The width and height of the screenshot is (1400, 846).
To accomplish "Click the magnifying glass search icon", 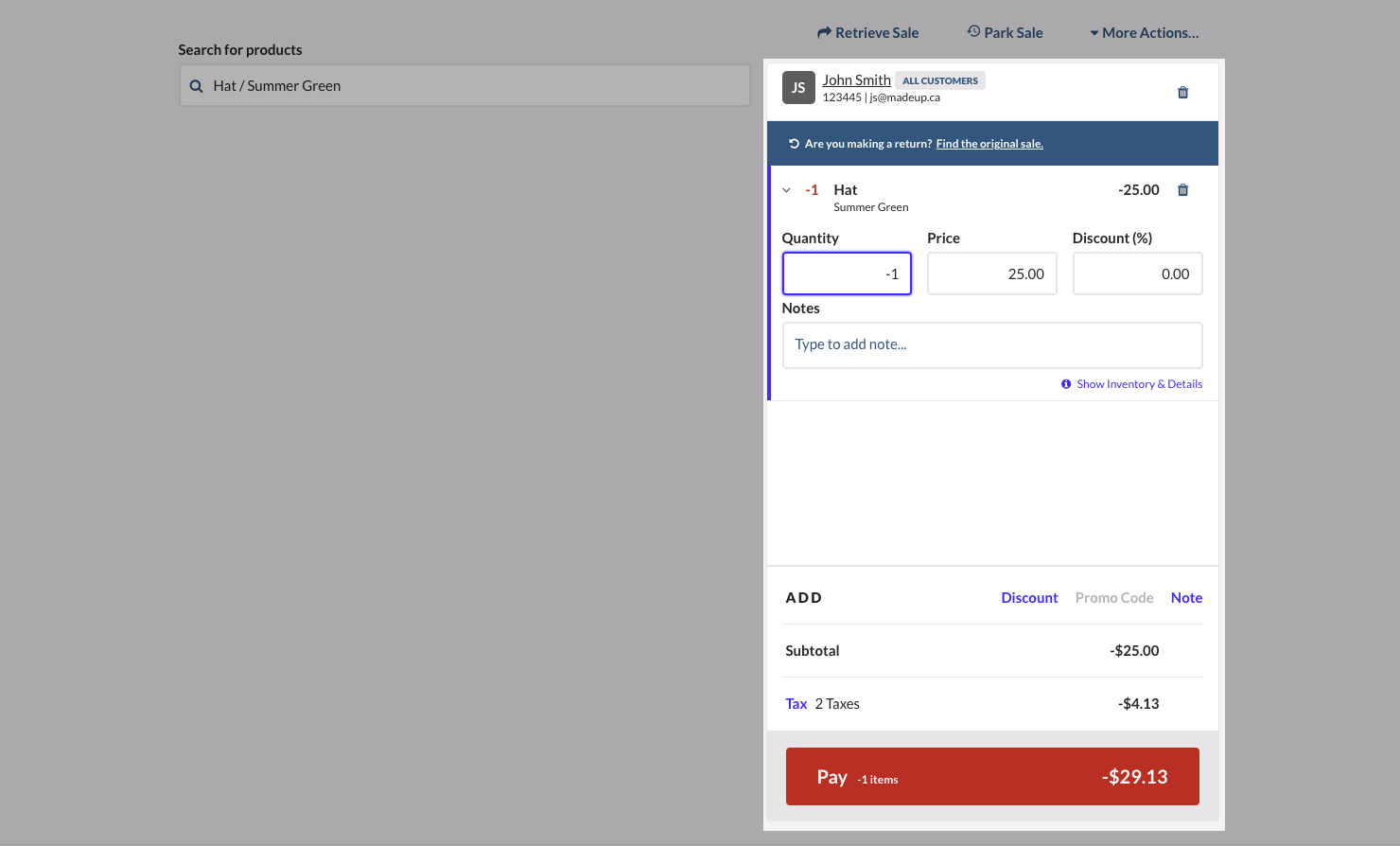I will pyautogui.click(x=197, y=86).
